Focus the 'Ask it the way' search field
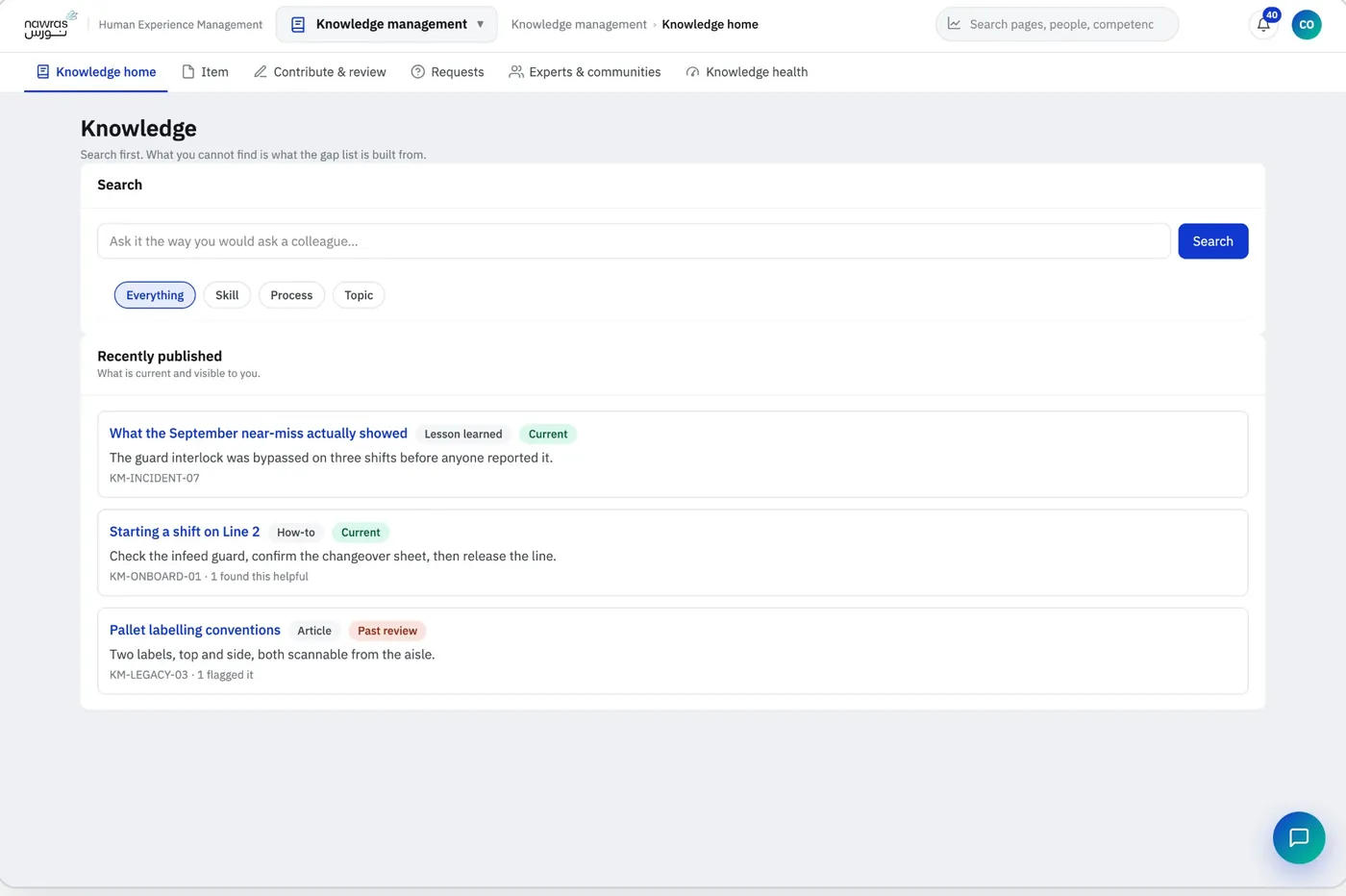Screen dimensions: 1346x896 click(x=634, y=241)
